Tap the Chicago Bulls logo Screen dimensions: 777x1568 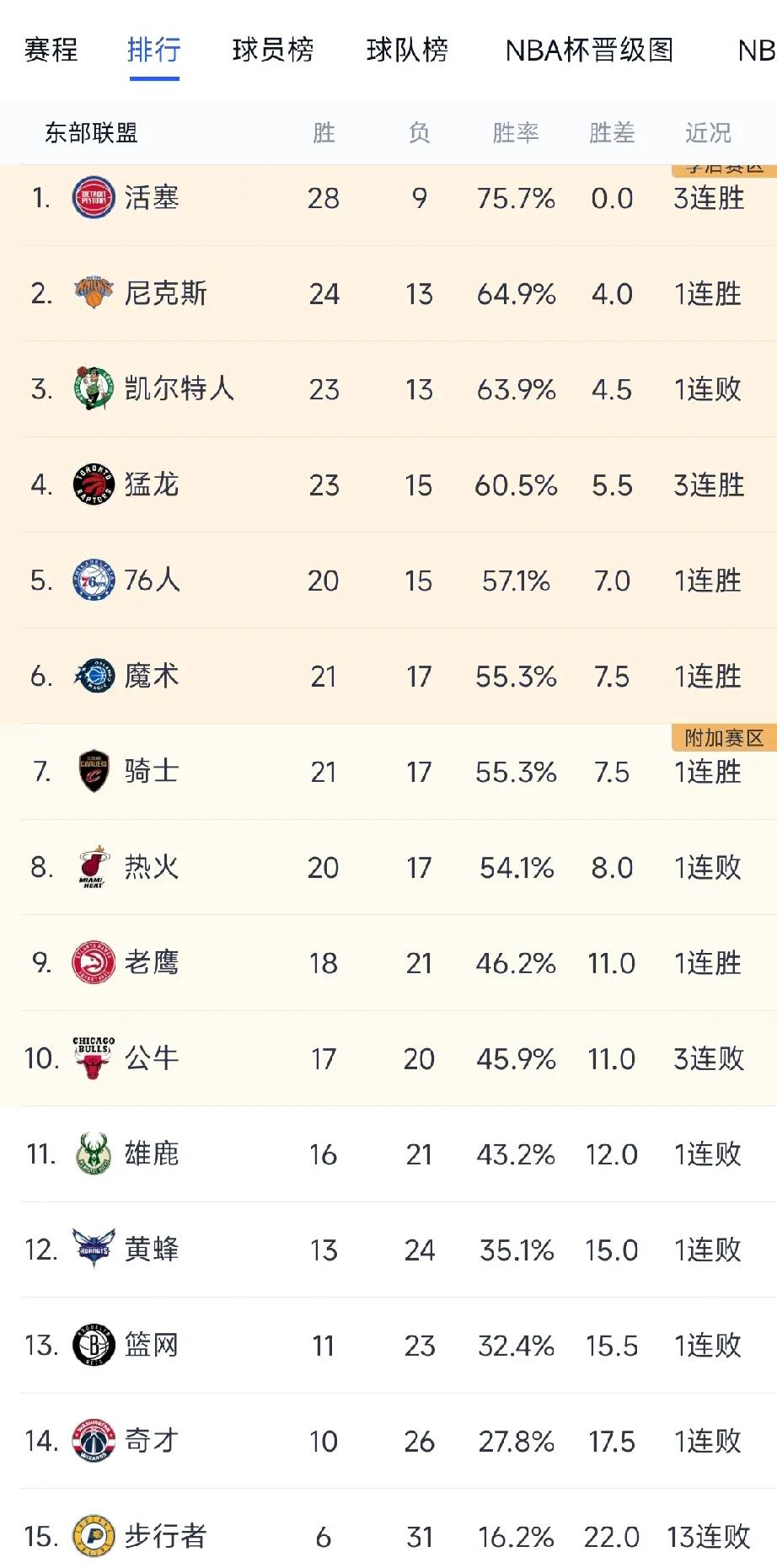[x=94, y=1058]
